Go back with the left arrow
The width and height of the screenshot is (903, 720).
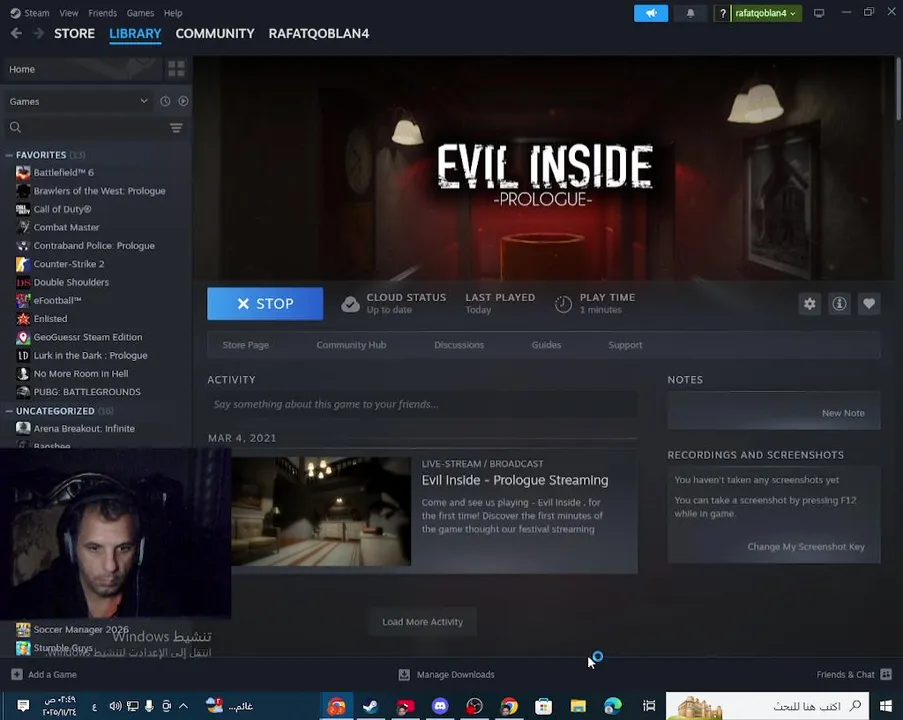pos(16,33)
